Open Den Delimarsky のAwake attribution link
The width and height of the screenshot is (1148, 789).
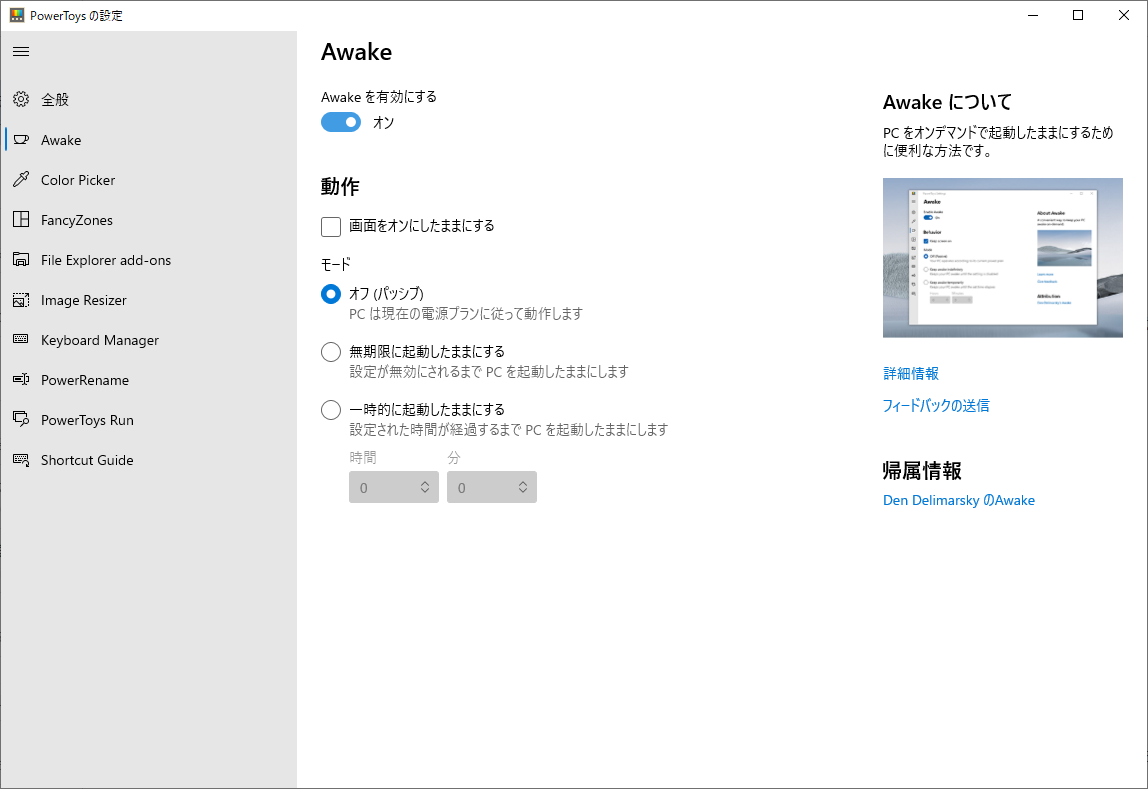coord(958,501)
